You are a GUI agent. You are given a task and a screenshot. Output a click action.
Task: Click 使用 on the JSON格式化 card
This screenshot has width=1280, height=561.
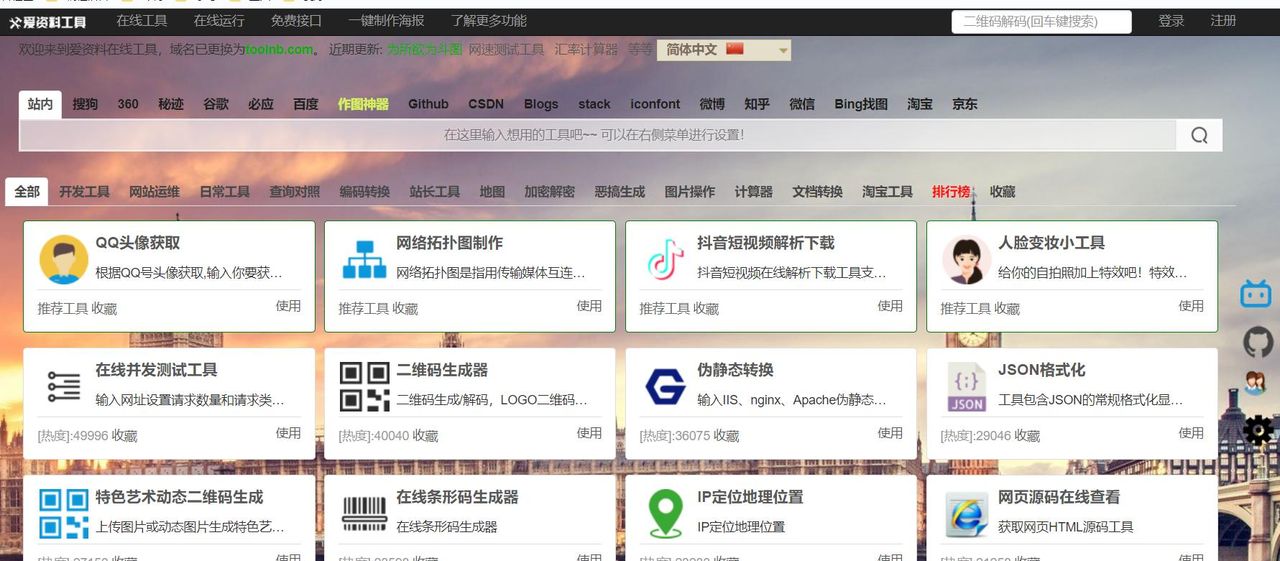[x=1191, y=433]
